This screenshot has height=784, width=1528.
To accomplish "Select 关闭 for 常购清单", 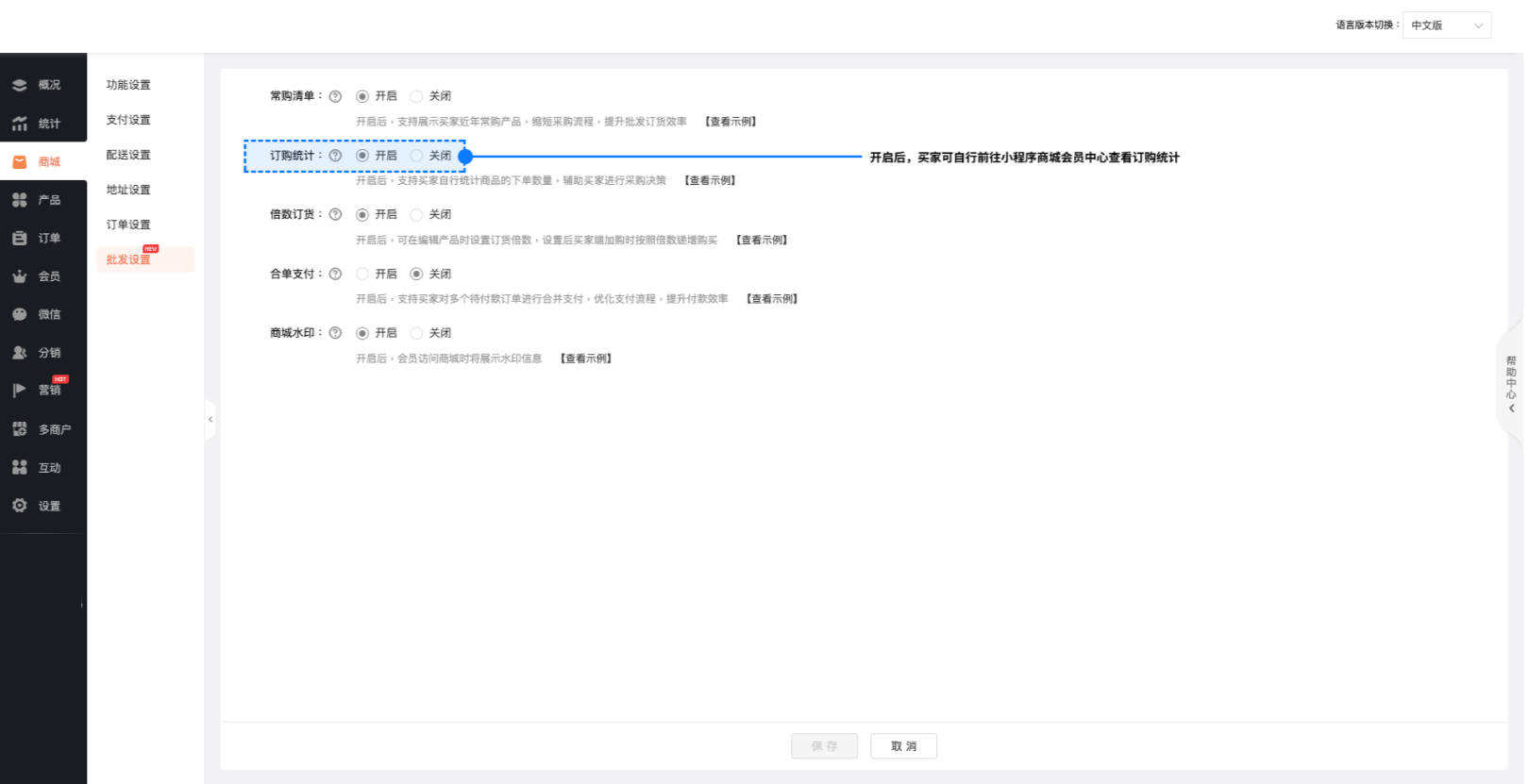I will coord(416,96).
